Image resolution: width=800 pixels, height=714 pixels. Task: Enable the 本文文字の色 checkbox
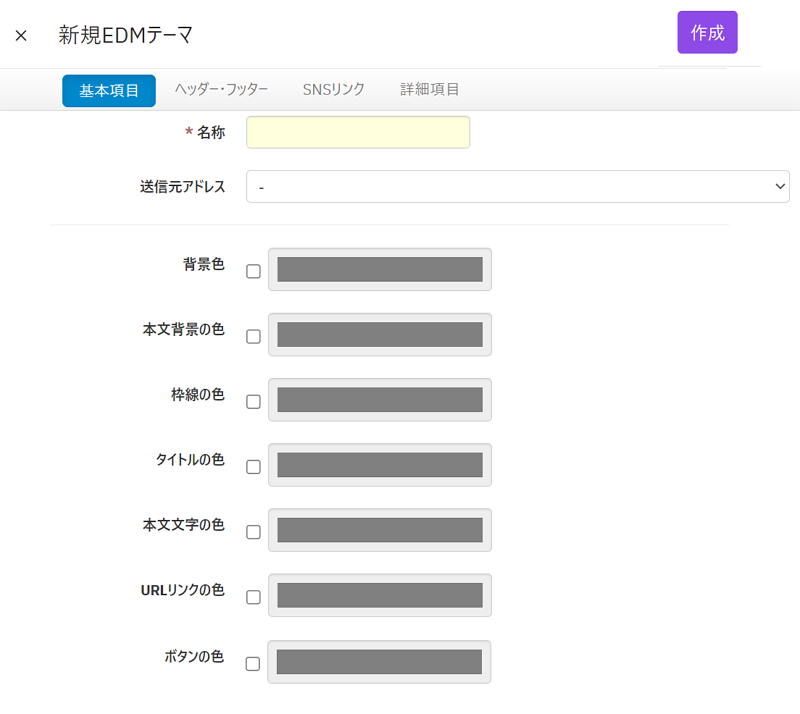253,531
